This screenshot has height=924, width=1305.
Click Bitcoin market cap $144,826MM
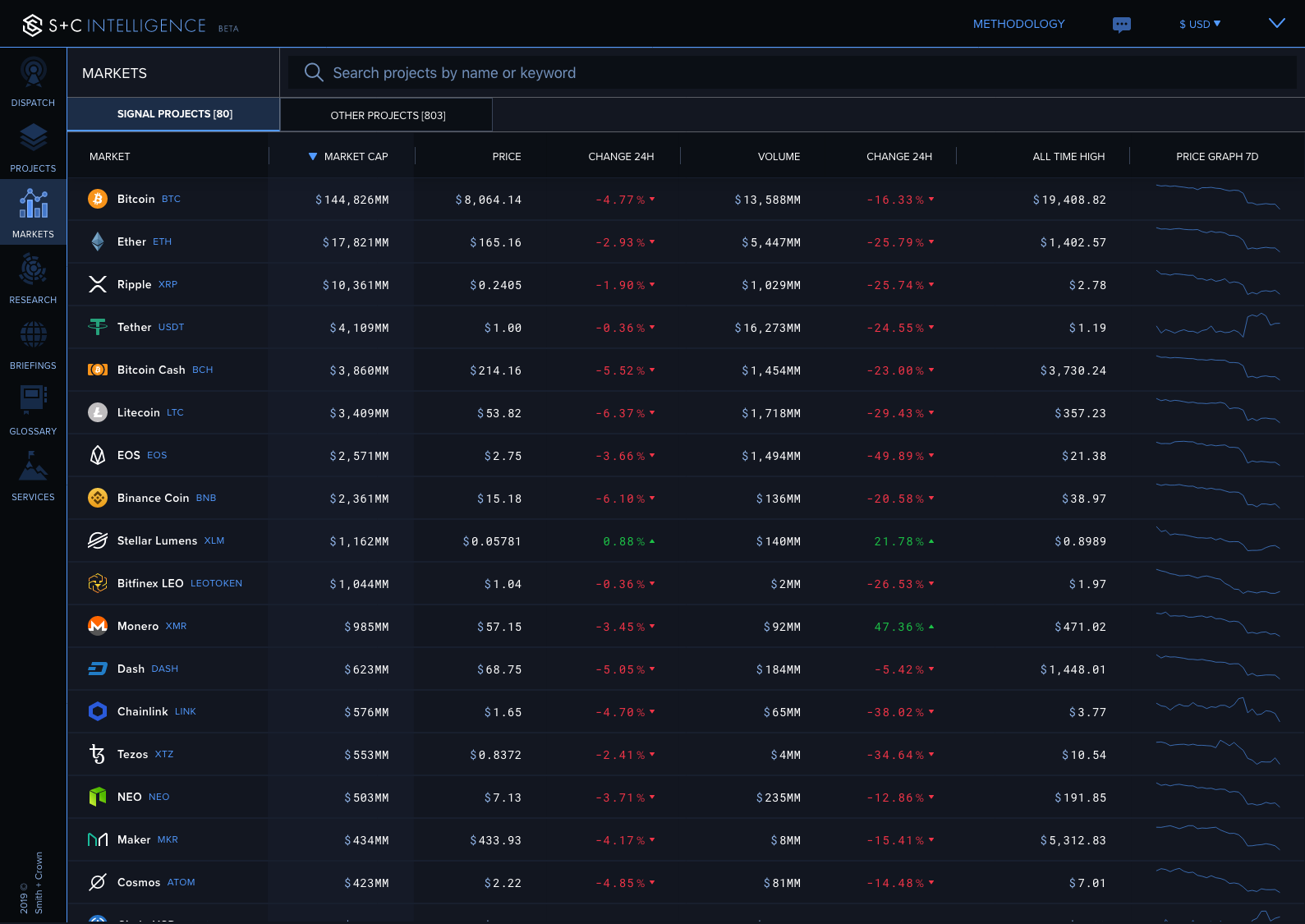[352, 200]
